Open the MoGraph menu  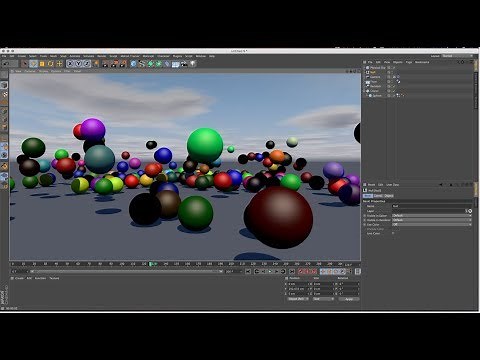pos(148,56)
